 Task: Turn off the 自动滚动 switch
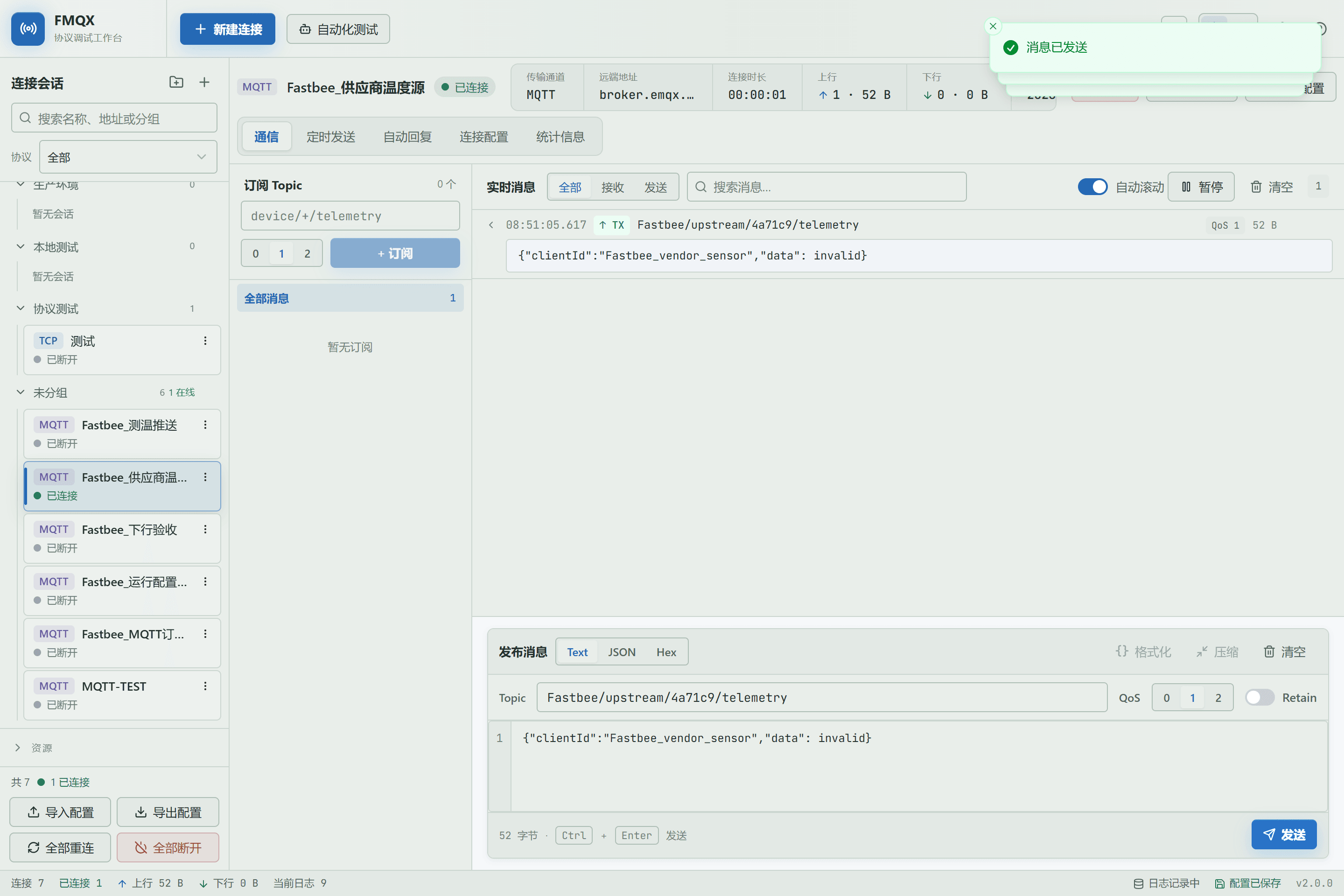pyautogui.click(x=1092, y=187)
